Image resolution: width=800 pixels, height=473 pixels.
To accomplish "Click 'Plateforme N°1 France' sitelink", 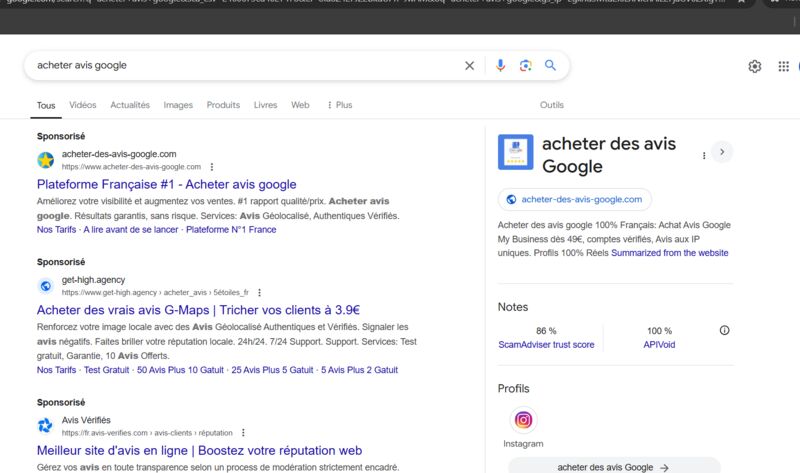I will point(231,230).
